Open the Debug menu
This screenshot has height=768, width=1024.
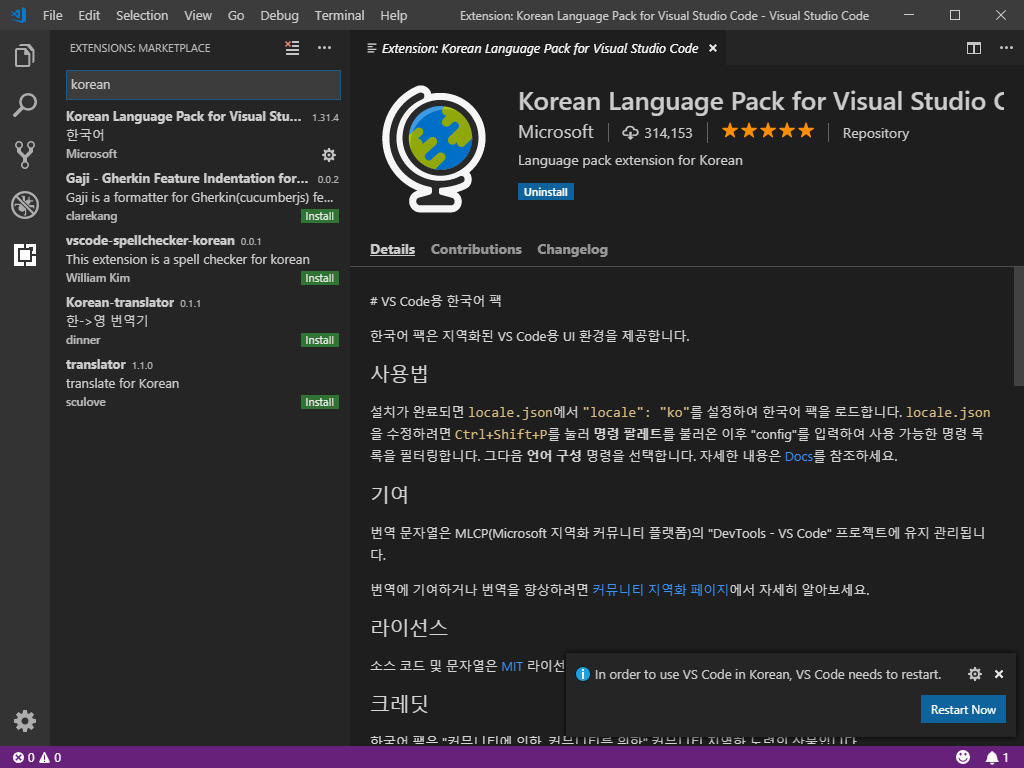(x=280, y=15)
